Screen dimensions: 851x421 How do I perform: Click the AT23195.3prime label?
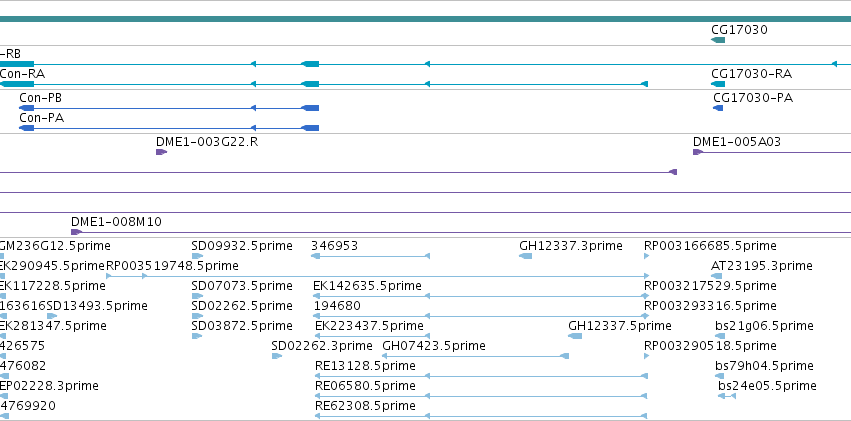click(x=761, y=266)
